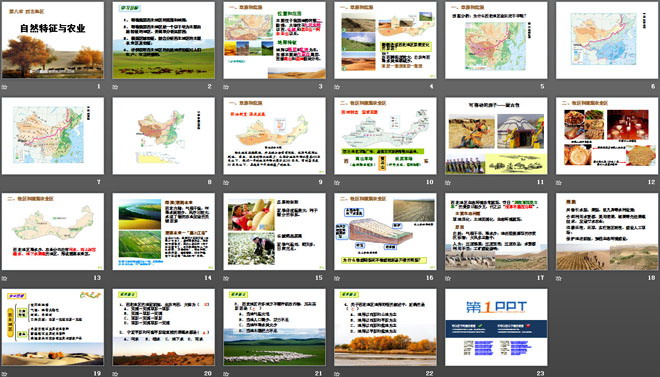Click the slide number 7 label

click(98, 182)
